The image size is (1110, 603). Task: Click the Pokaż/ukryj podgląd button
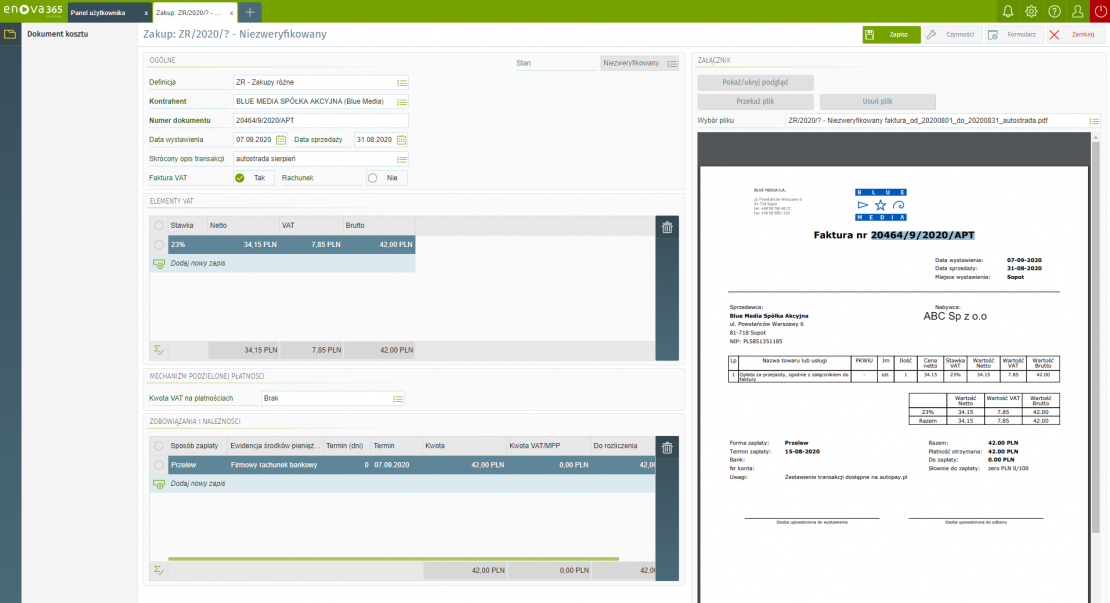pyautogui.click(x=755, y=83)
